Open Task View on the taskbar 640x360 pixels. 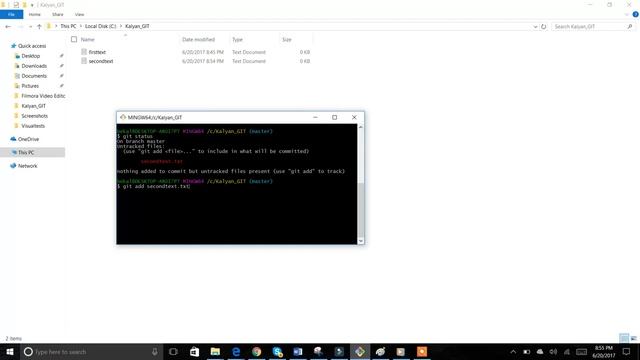[173, 351]
